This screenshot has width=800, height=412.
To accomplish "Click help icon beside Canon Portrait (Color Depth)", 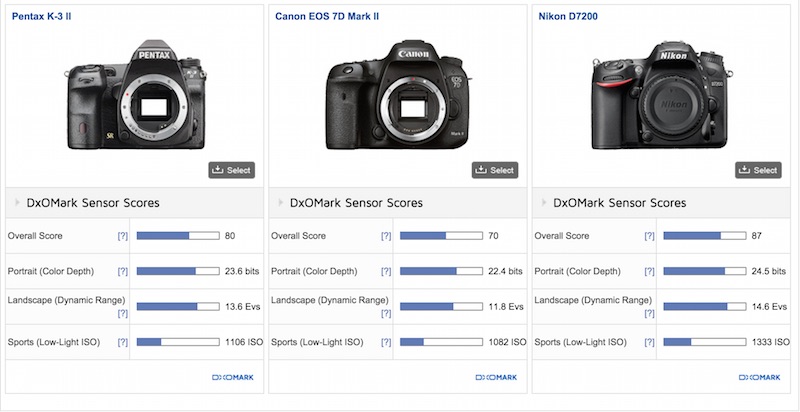I will [386, 272].
